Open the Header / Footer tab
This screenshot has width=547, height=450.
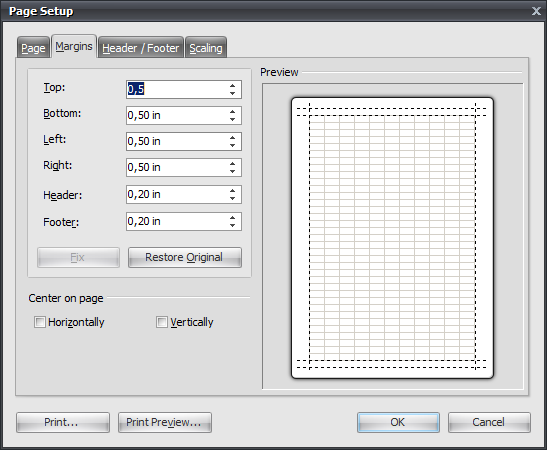[141, 47]
